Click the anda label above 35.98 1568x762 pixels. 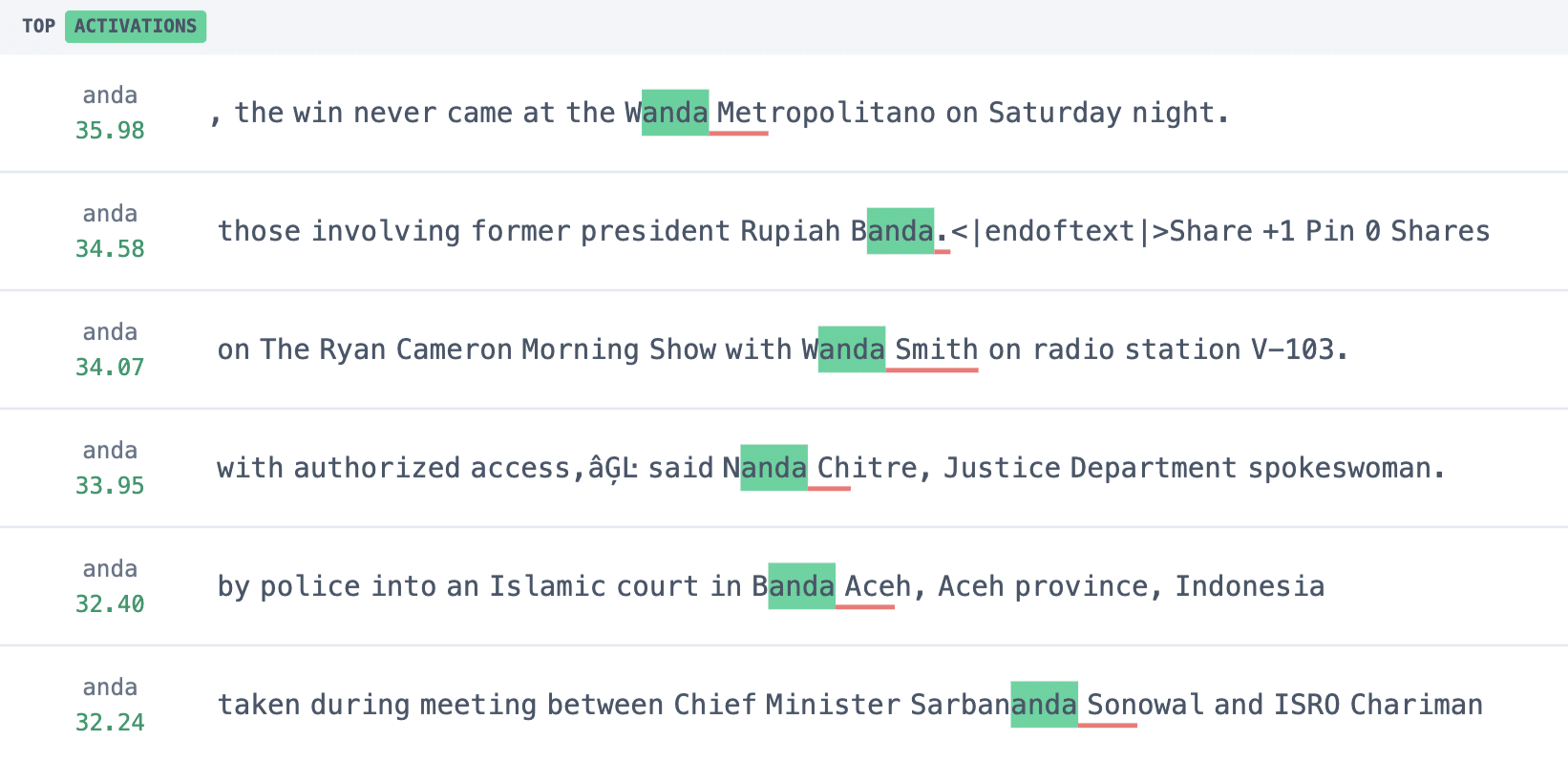tap(110, 95)
